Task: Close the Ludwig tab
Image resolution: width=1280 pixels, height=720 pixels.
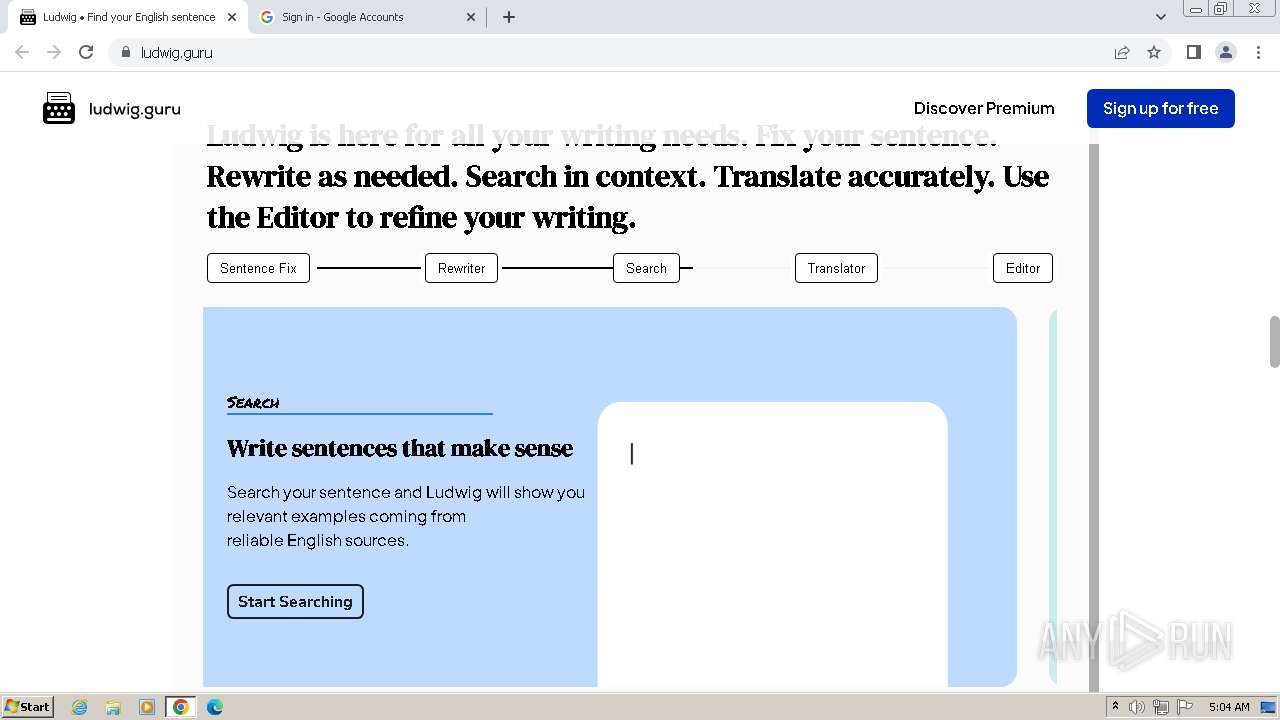Action: click(x=232, y=17)
